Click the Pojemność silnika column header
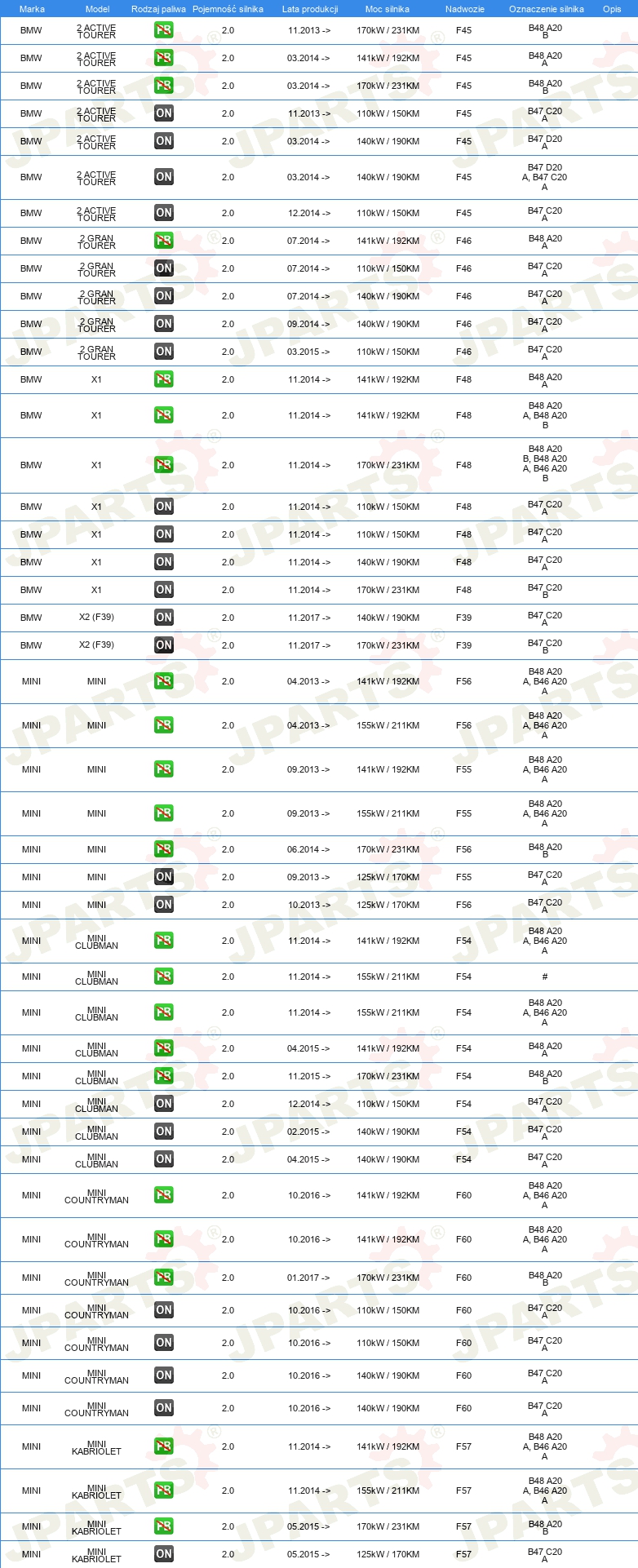 (228, 9)
